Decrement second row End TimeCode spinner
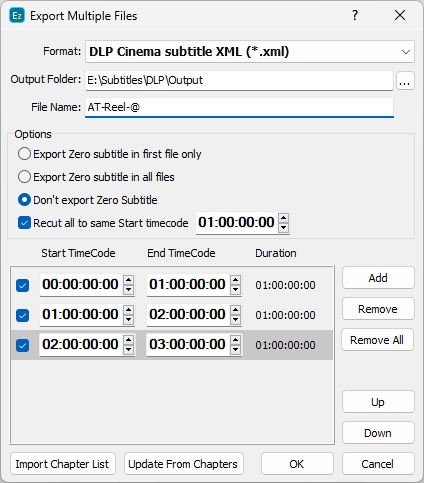This screenshot has height=483, width=424. [236, 319]
